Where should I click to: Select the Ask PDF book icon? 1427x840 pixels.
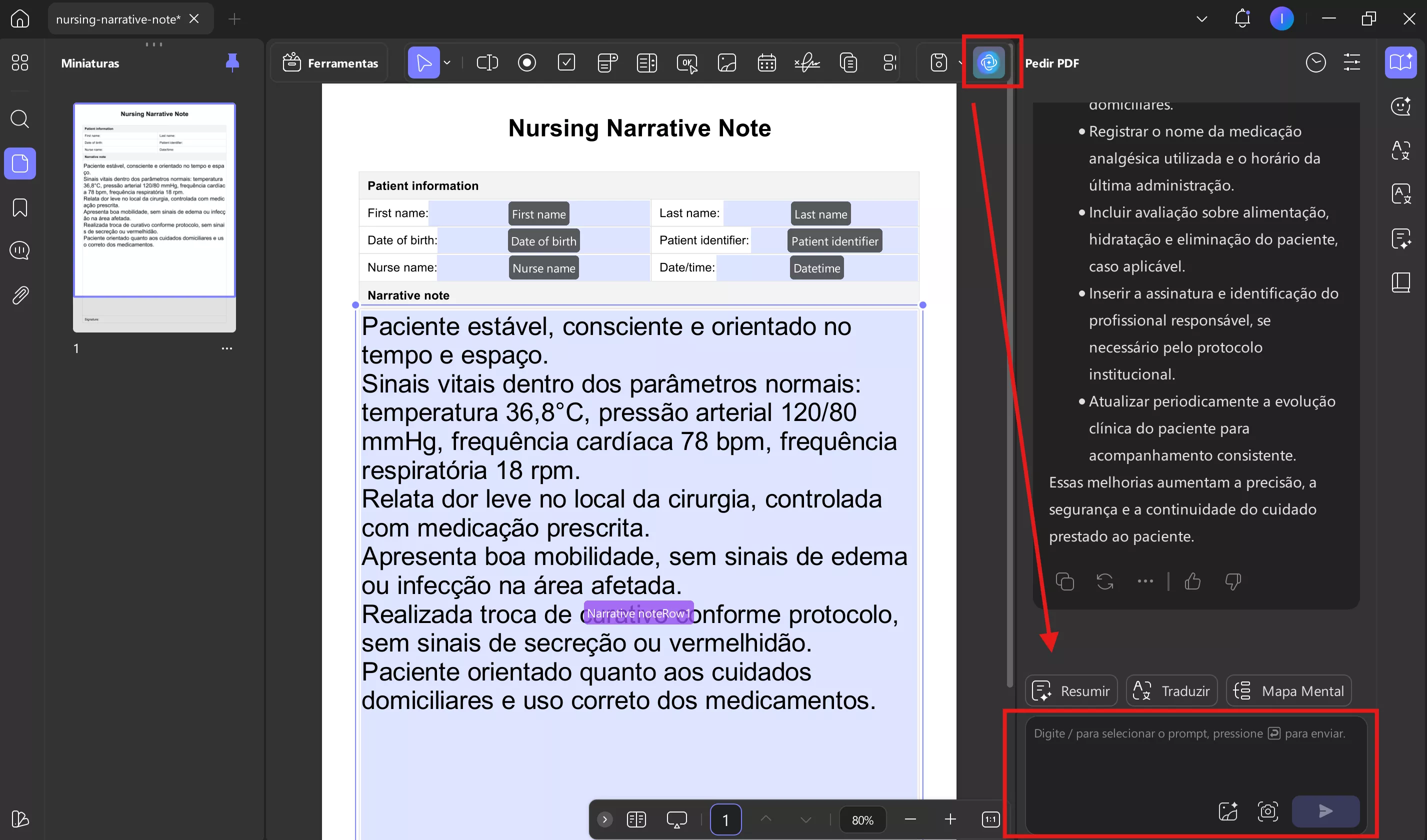tap(1400, 62)
